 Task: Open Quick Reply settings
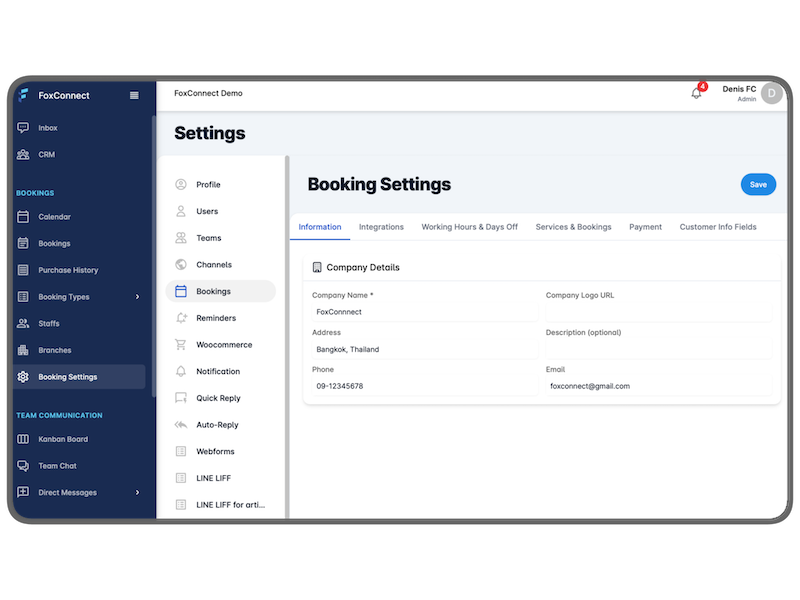[218, 398]
